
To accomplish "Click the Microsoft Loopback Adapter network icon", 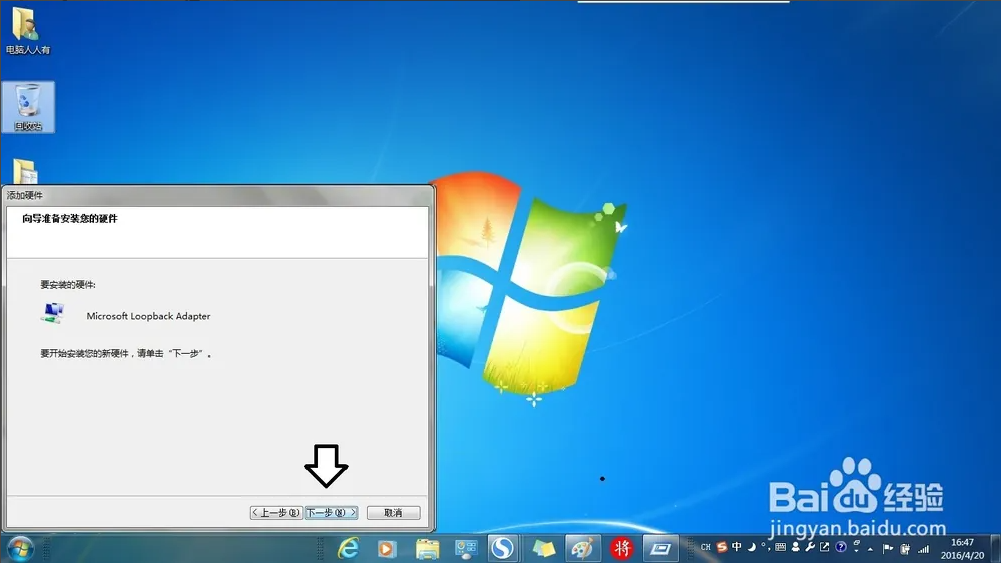I will 52,314.
